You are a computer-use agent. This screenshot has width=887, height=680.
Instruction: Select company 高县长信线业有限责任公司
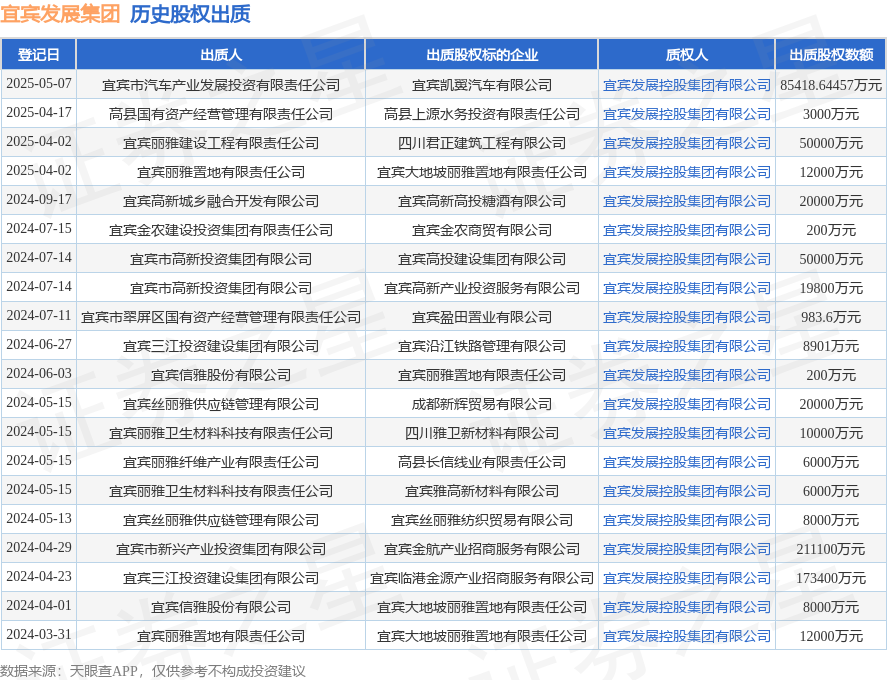(x=482, y=462)
